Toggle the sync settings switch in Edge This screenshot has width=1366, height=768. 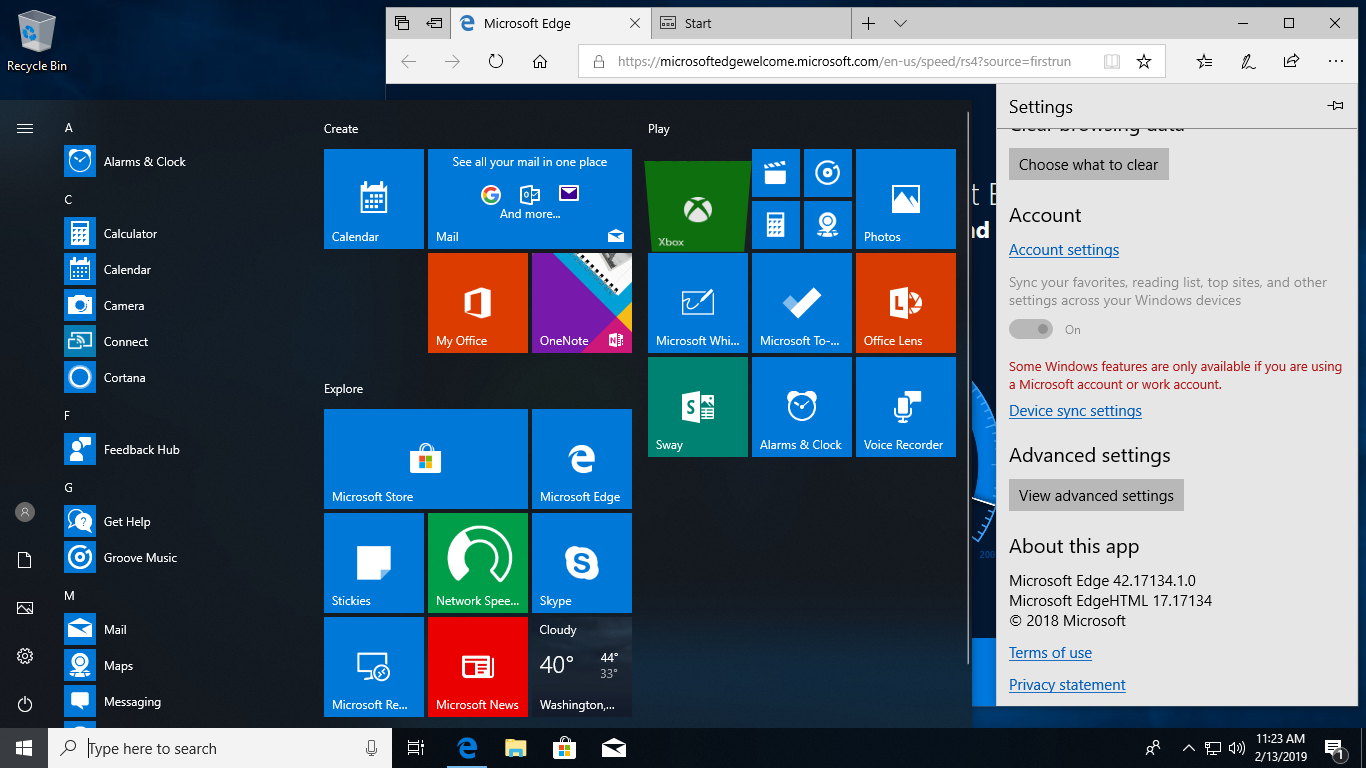1031,329
